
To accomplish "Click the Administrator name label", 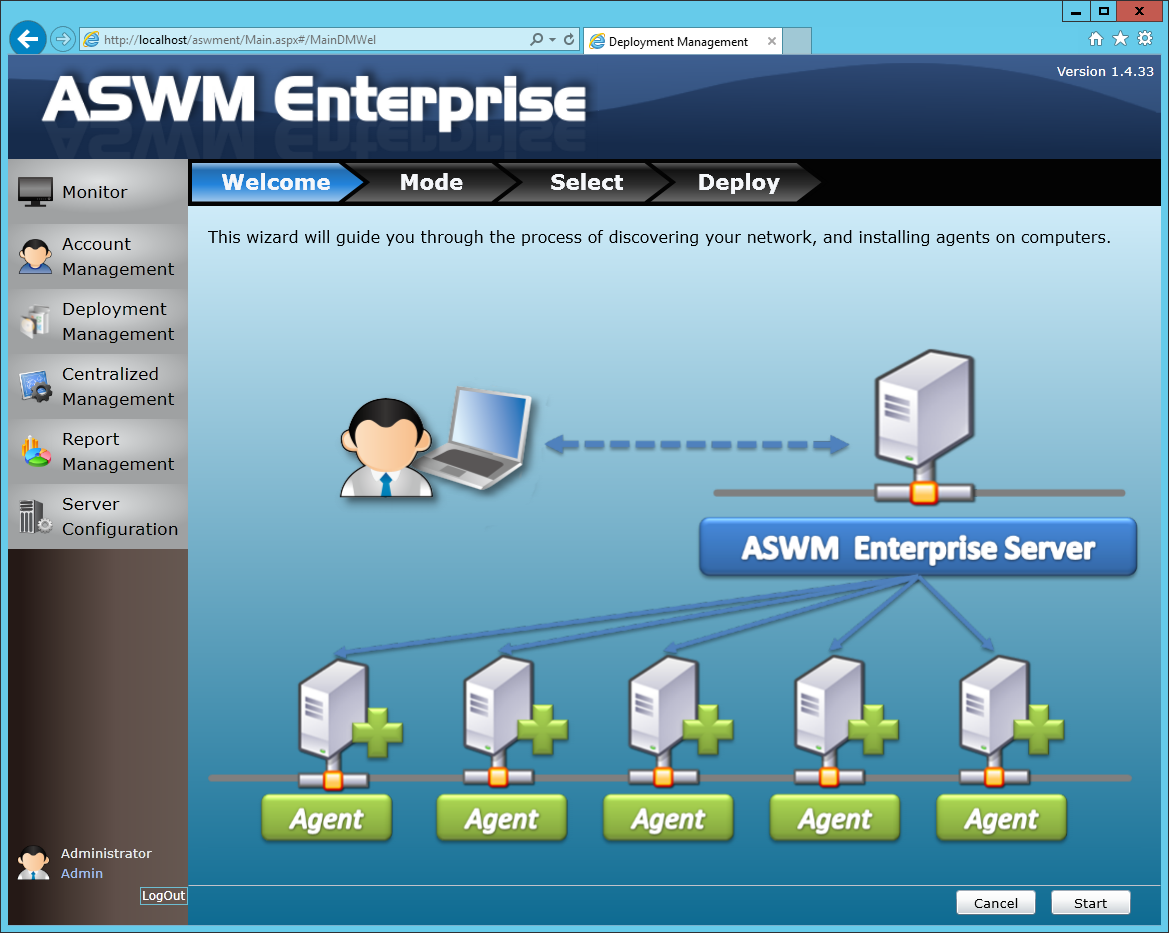I will coord(106,853).
